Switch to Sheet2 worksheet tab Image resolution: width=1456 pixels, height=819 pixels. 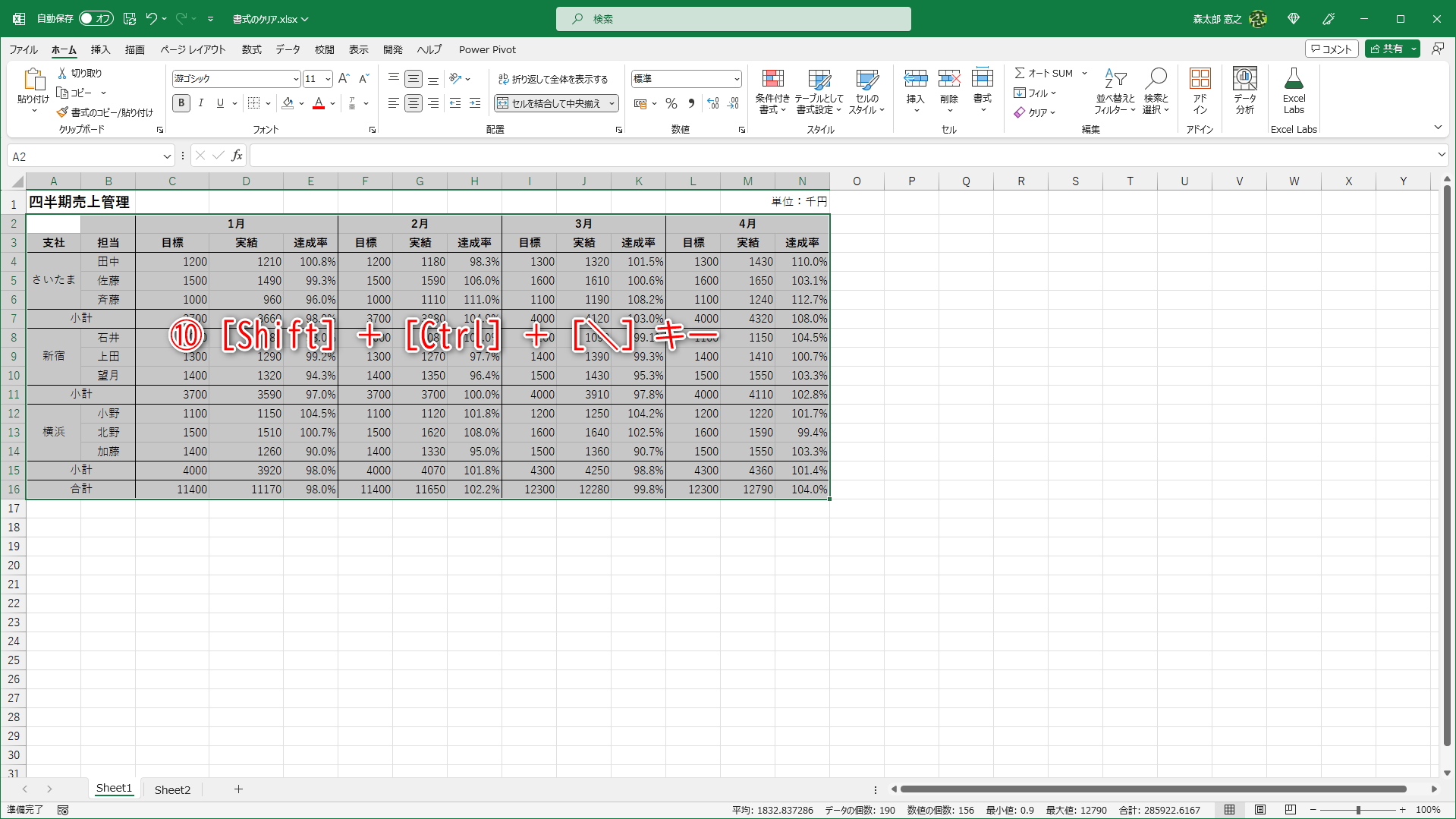pyautogui.click(x=172, y=789)
